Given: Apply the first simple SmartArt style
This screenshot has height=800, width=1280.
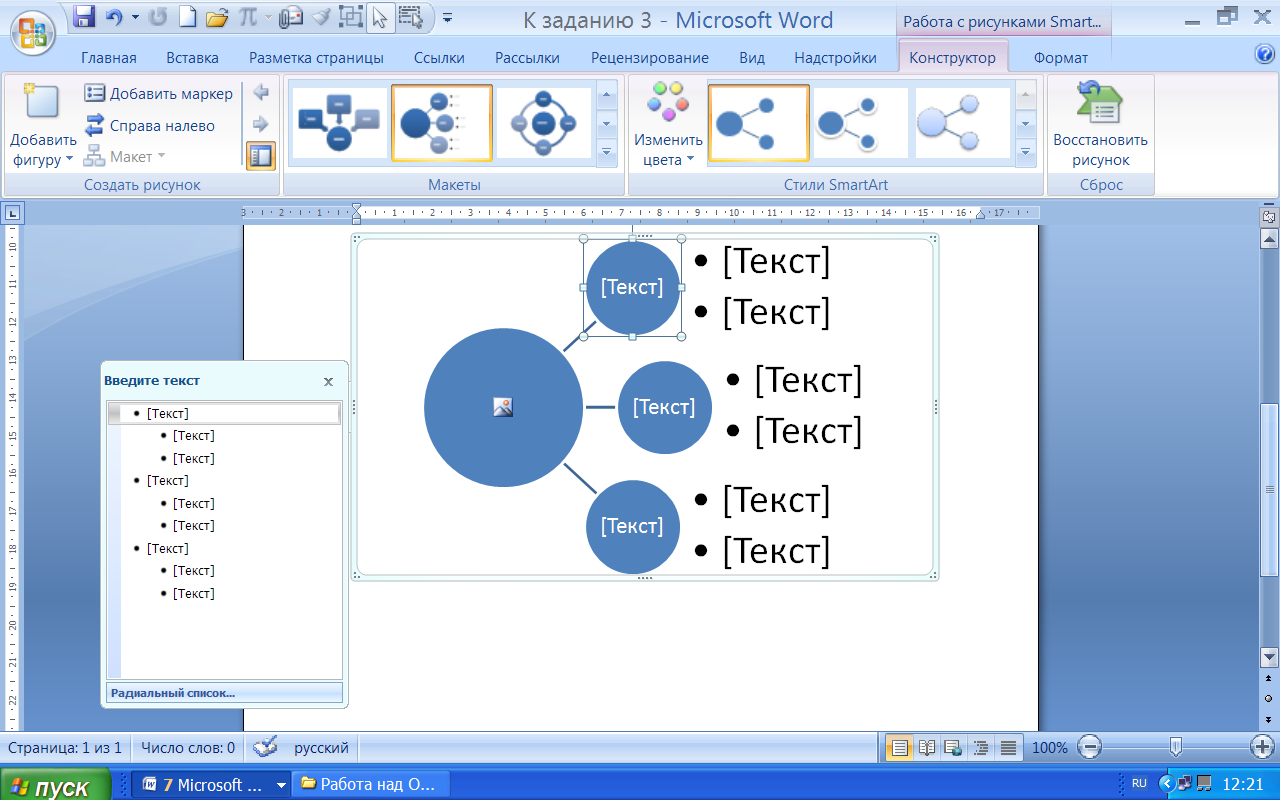Looking at the screenshot, I should click(758, 123).
